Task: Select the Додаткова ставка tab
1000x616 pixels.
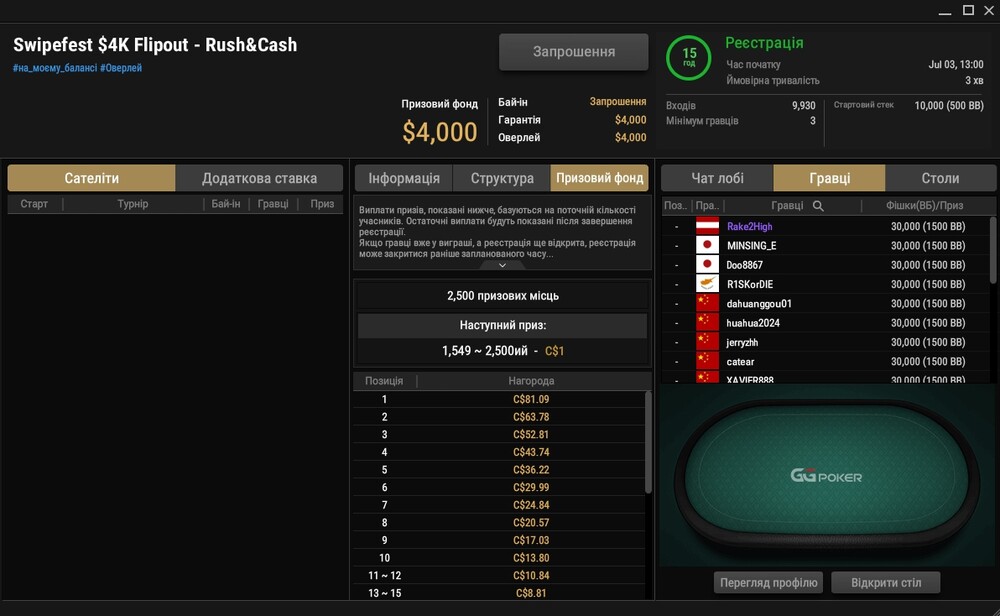Action: click(259, 179)
